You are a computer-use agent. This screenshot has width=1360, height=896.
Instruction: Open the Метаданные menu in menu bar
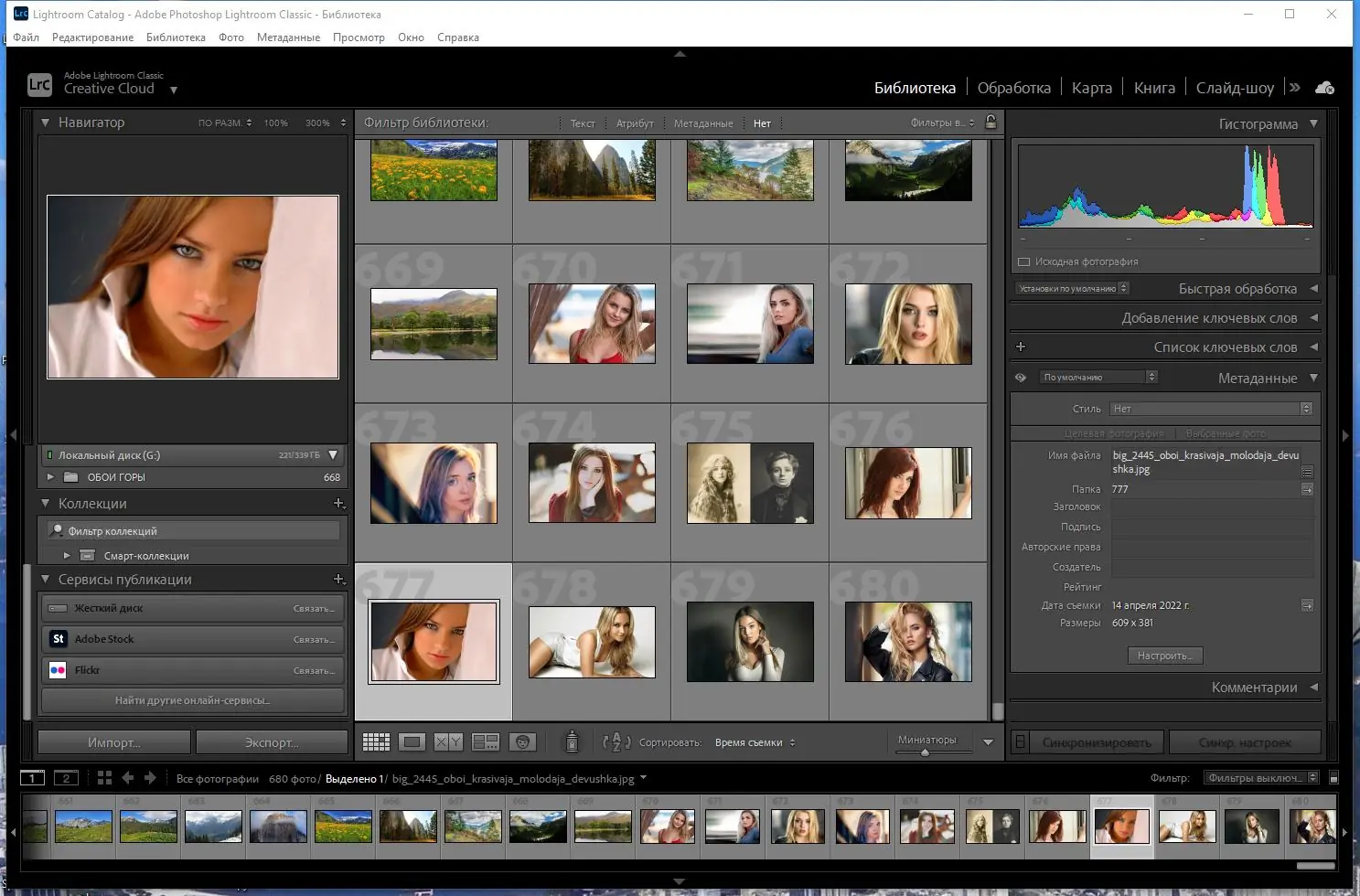[x=288, y=37]
